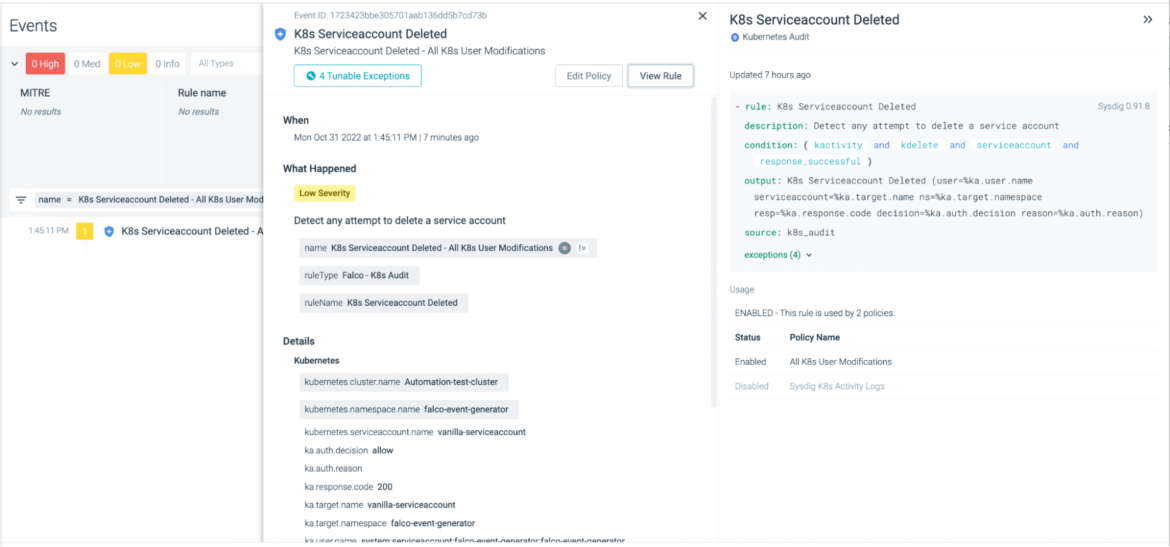This screenshot has height=547, width=1170.
Task: Open All K8s User Modifications policy
Action: click(841, 362)
